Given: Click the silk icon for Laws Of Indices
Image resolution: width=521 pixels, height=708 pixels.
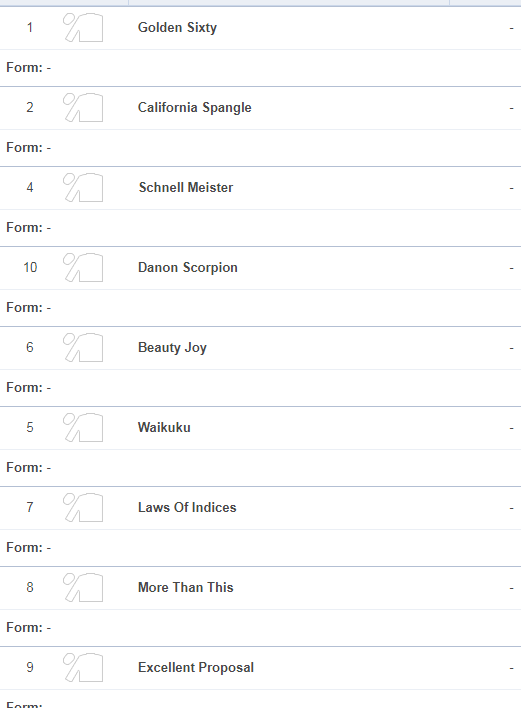Looking at the screenshot, I should click(83, 507).
